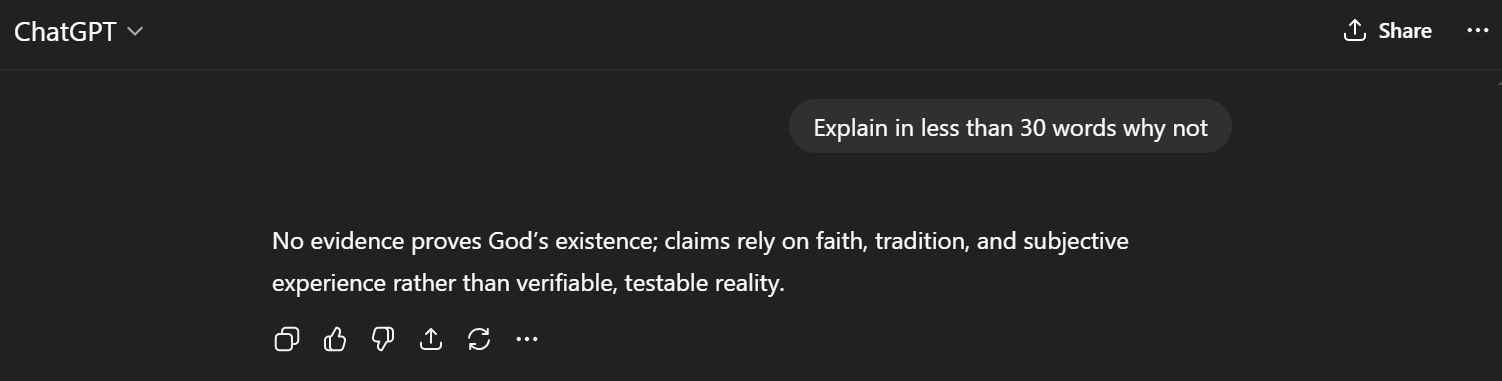Give the response a thumbs down
1502x381 pixels.
(x=383, y=340)
